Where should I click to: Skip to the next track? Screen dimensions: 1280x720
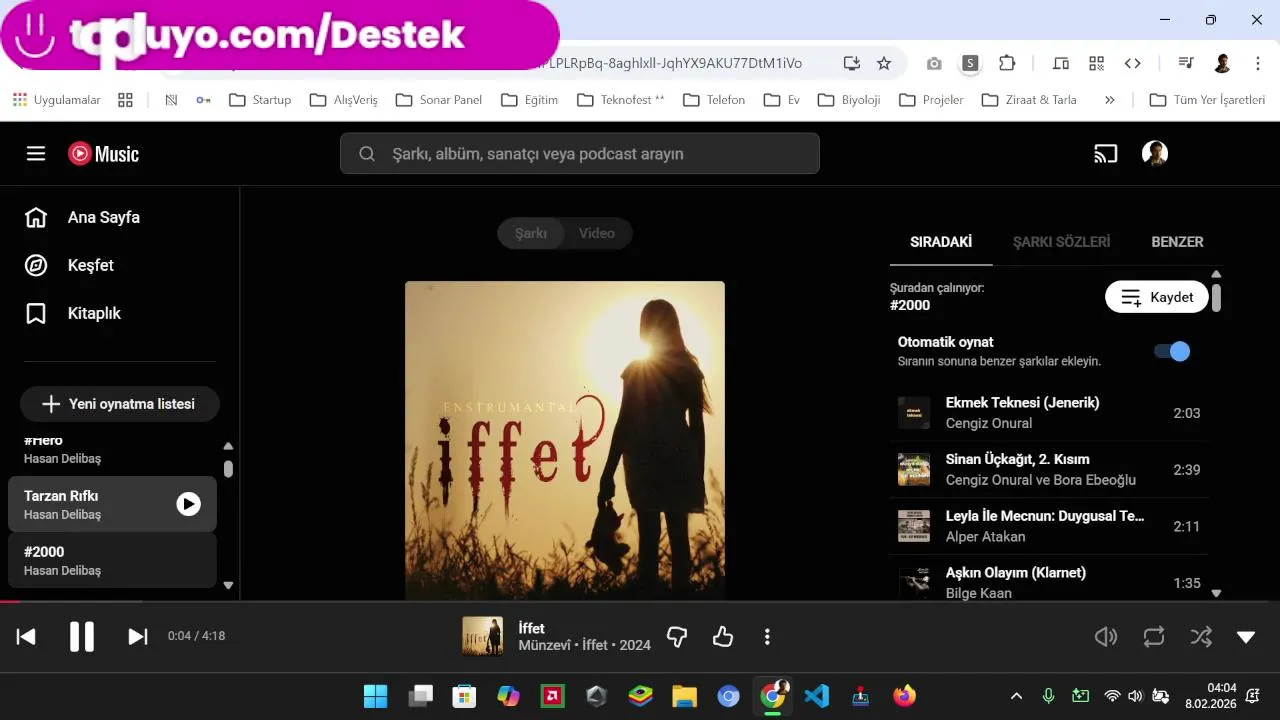tap(138, 637)
